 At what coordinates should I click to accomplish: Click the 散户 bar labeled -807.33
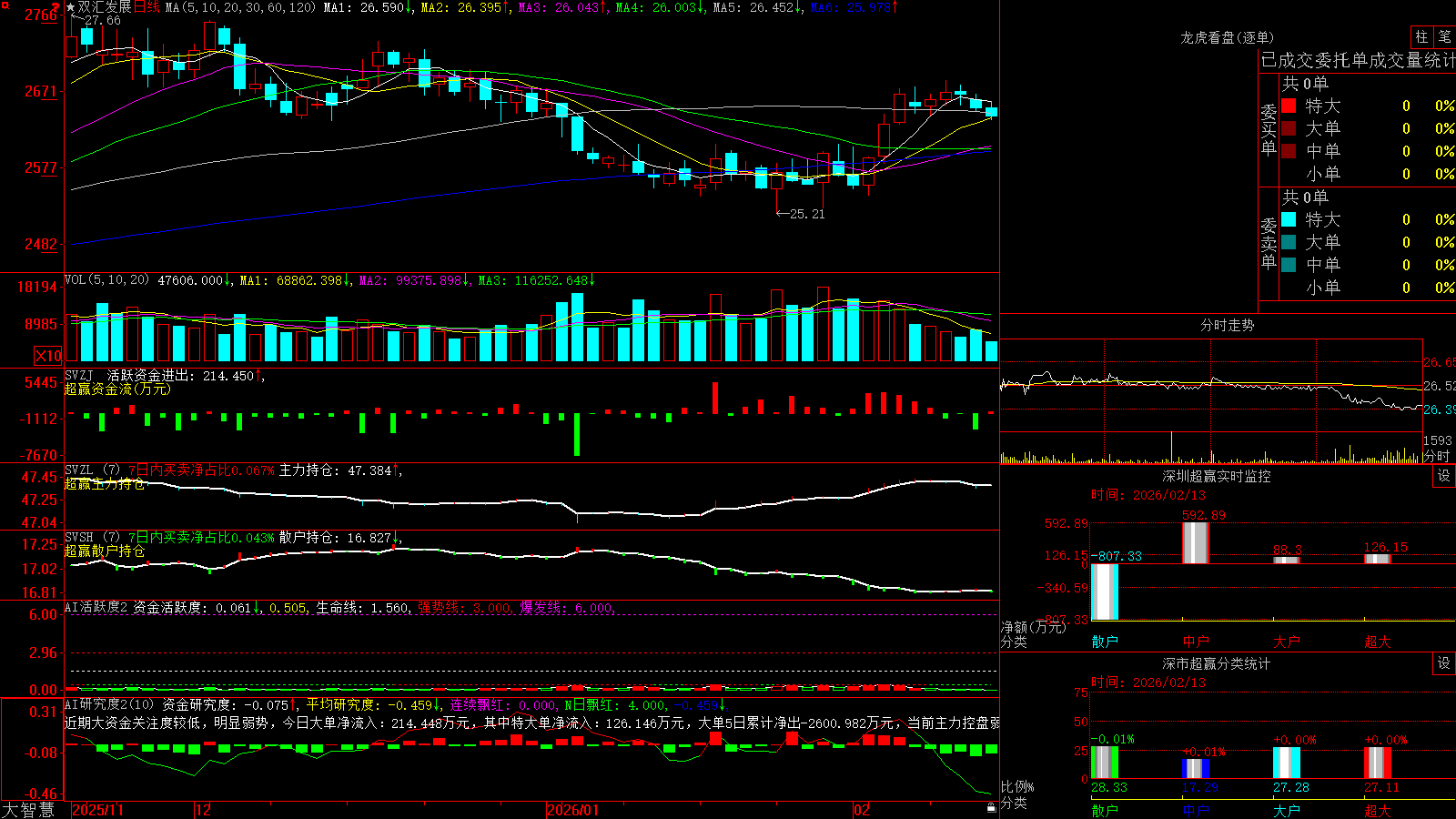coord(1105,591)
